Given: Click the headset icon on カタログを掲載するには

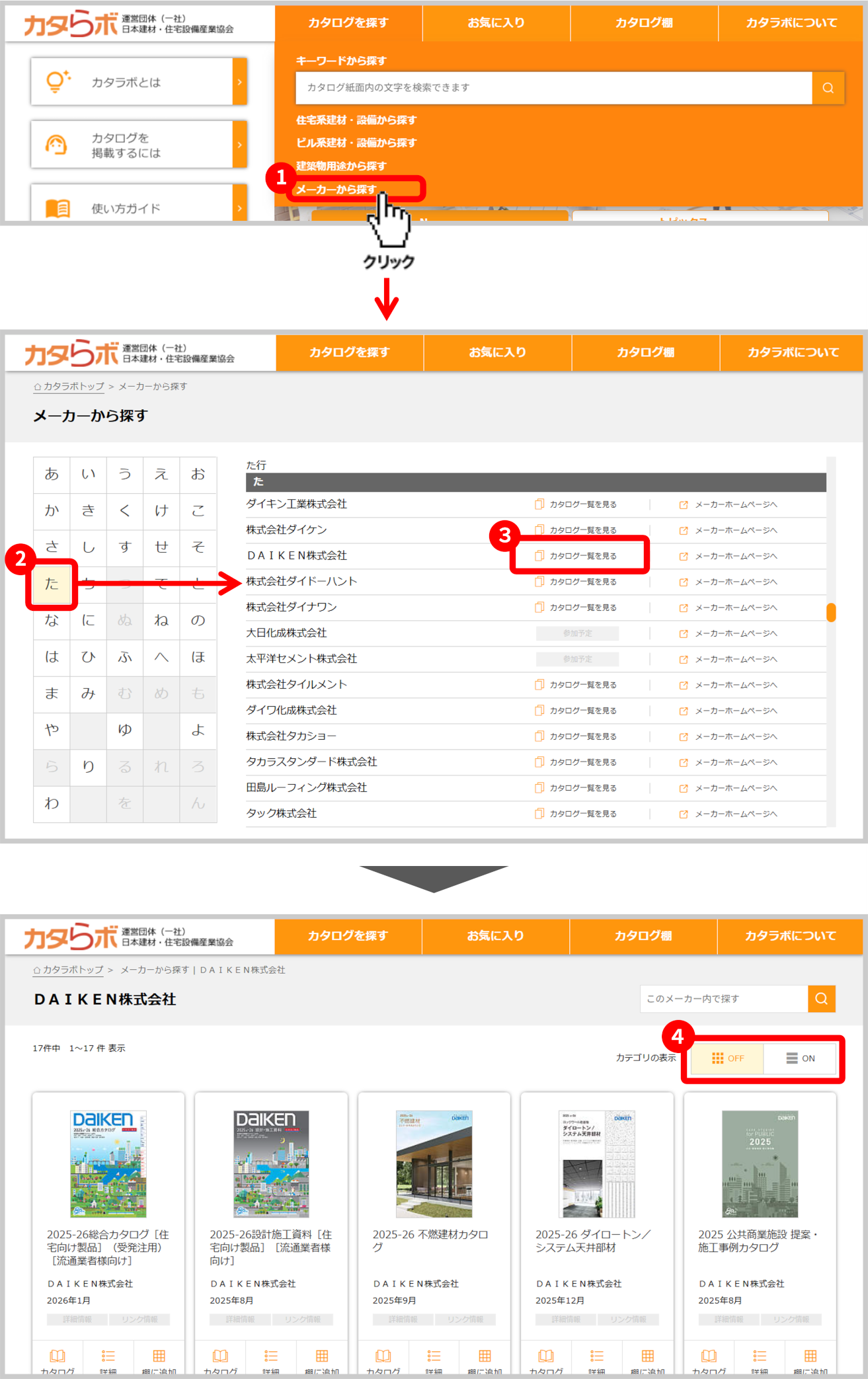Looking at the screenshot, I should [56, 145].
